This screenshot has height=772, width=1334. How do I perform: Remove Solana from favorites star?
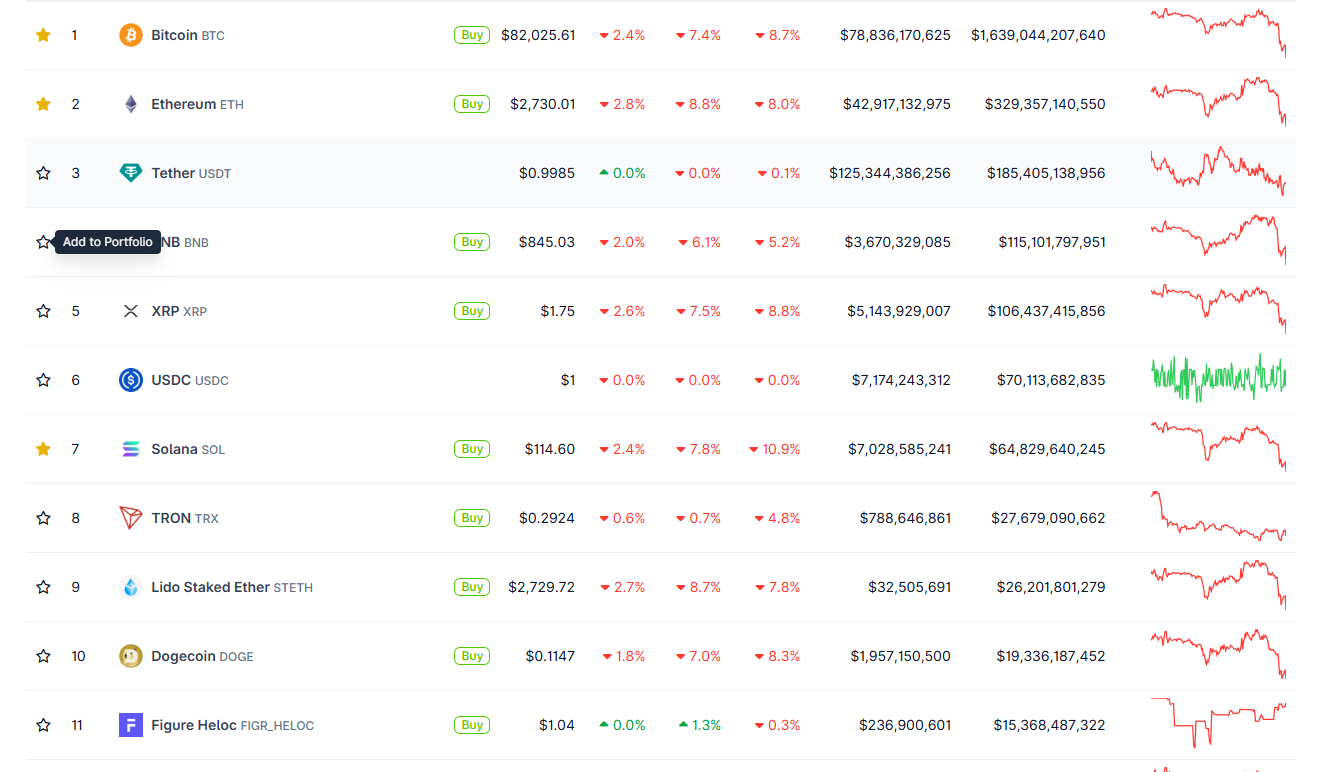pyautogui.click(x=43, y=448)
